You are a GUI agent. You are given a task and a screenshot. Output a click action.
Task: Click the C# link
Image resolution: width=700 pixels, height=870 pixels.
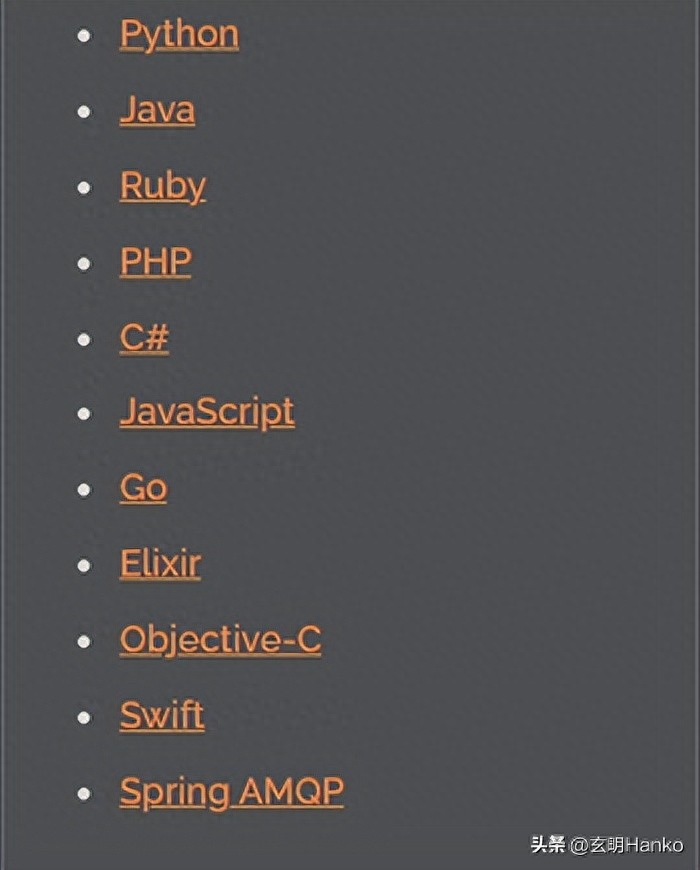[144, 337]
